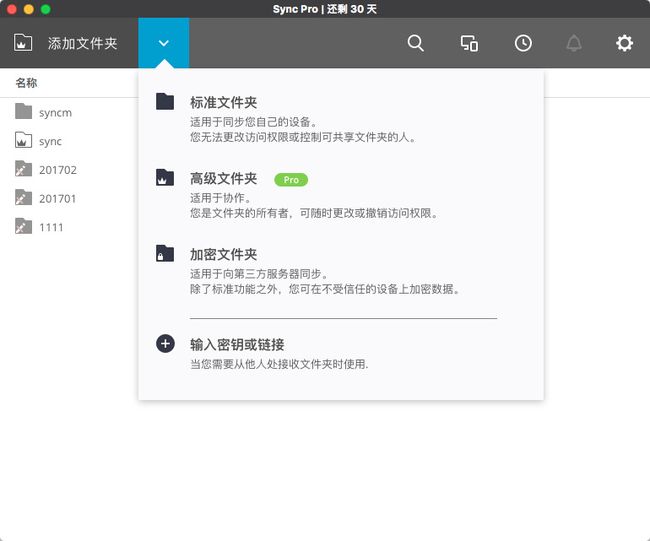Open the my devices icon
This screenshot has height=541, width=650.
coord(469,43)
